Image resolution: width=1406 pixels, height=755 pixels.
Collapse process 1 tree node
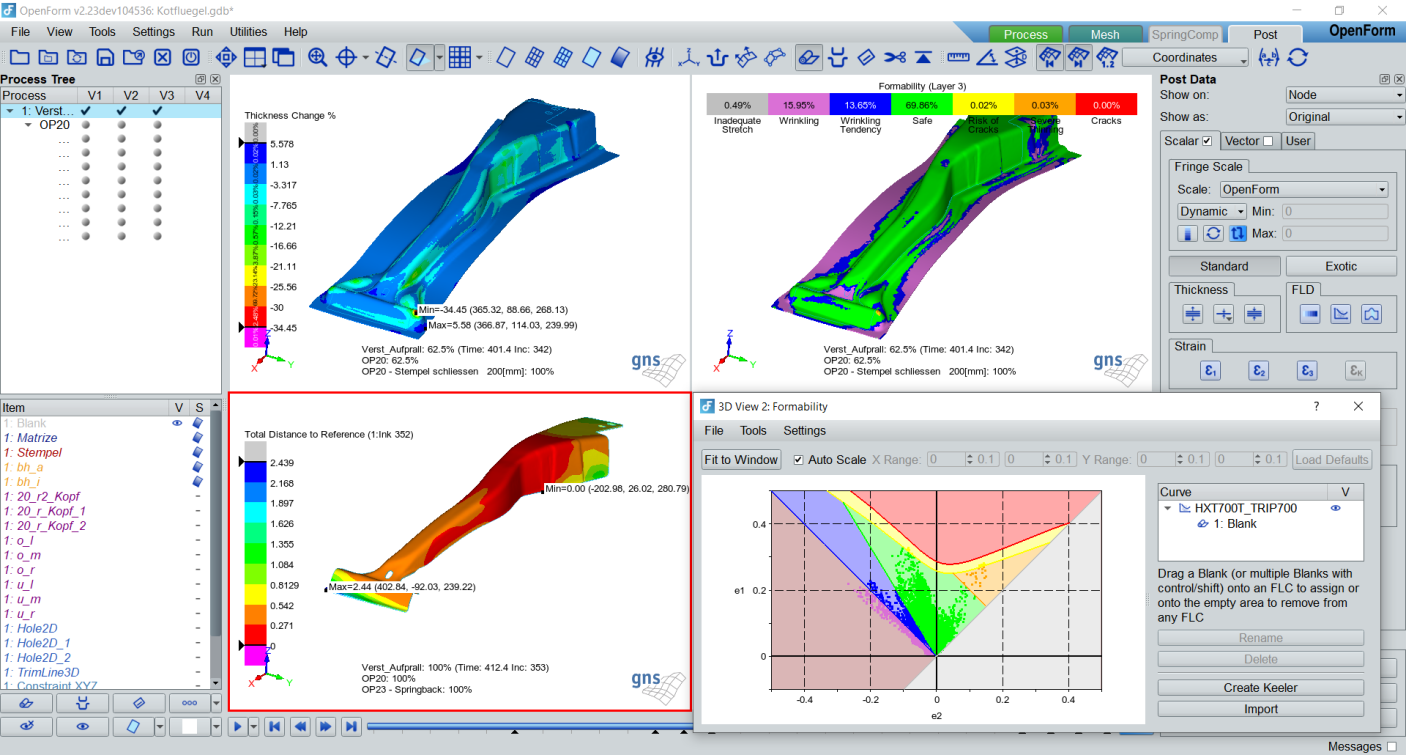(10, 111)
